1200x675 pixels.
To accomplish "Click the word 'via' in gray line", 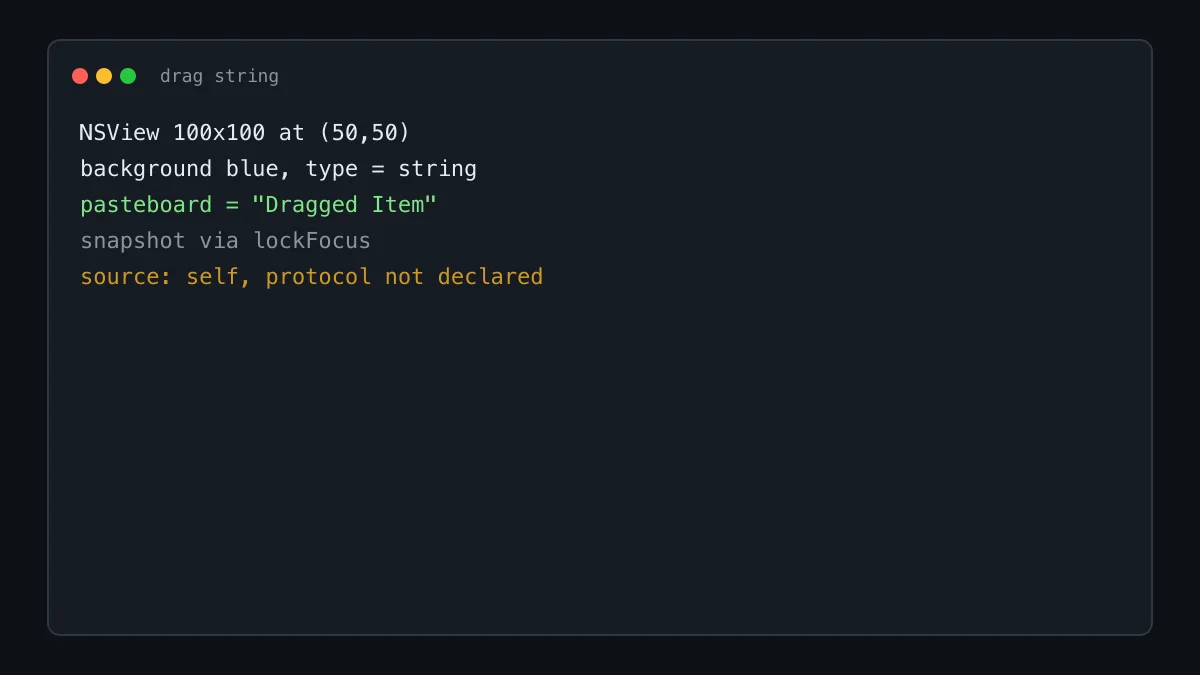I will click(219, 240).
